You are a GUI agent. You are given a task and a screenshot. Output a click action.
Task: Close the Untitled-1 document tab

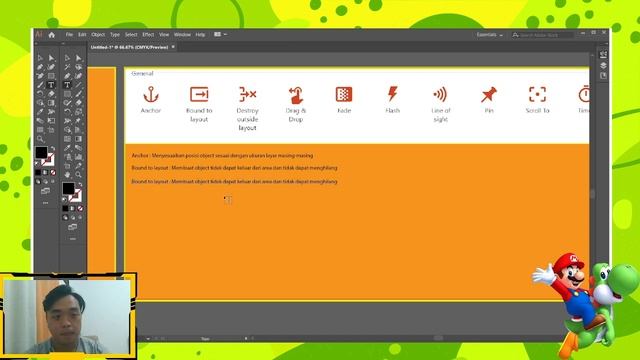pyautogui.click(x=173, y=47)
